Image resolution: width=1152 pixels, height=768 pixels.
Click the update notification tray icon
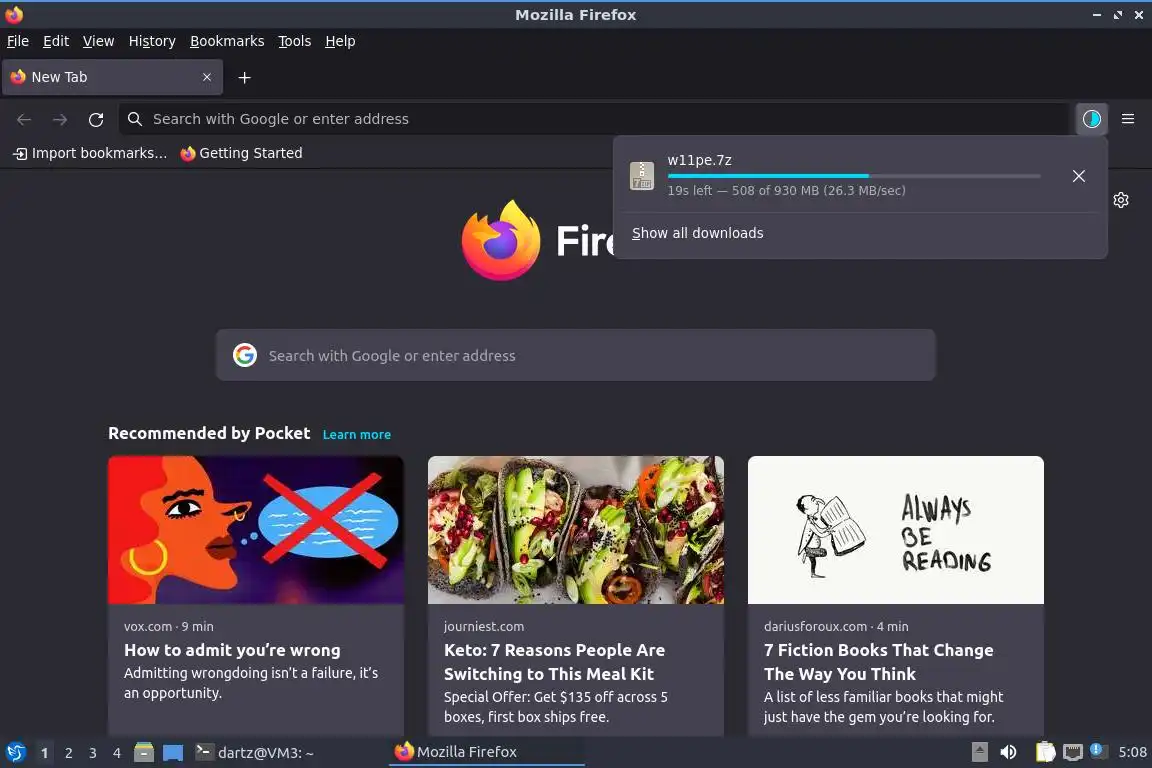point(1096,750)
